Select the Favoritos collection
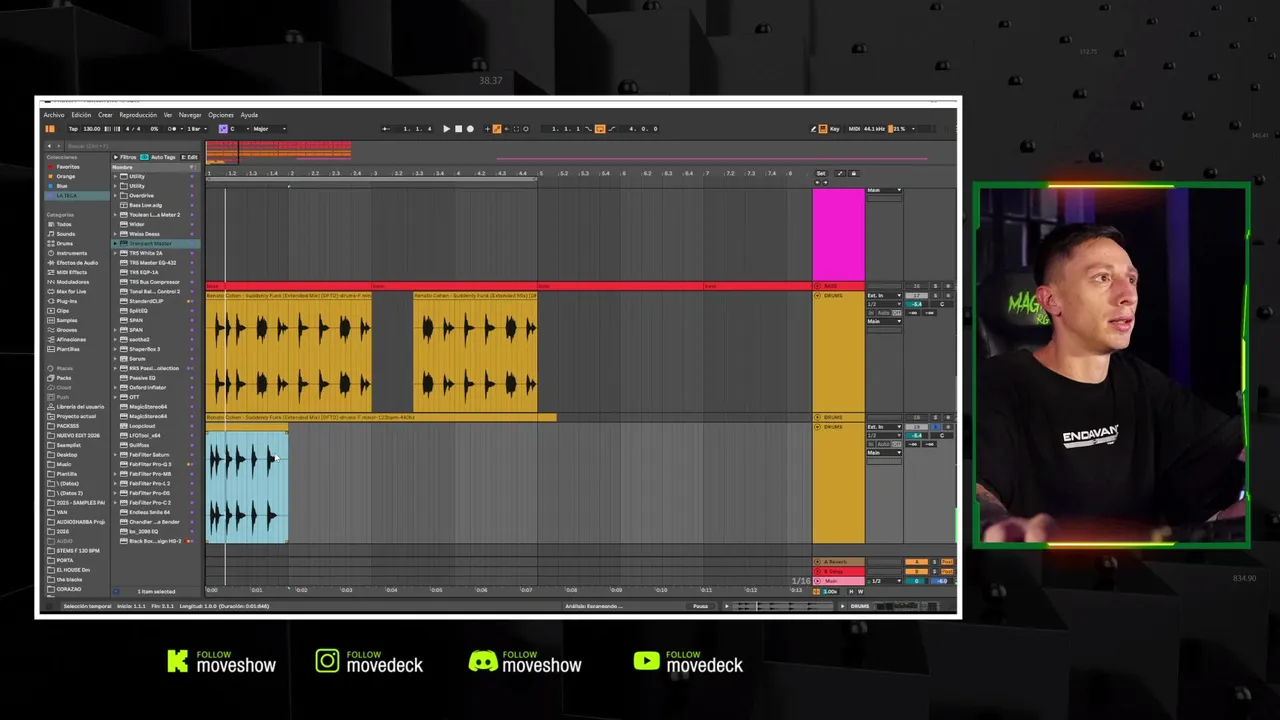 click(x=68, y=167)
